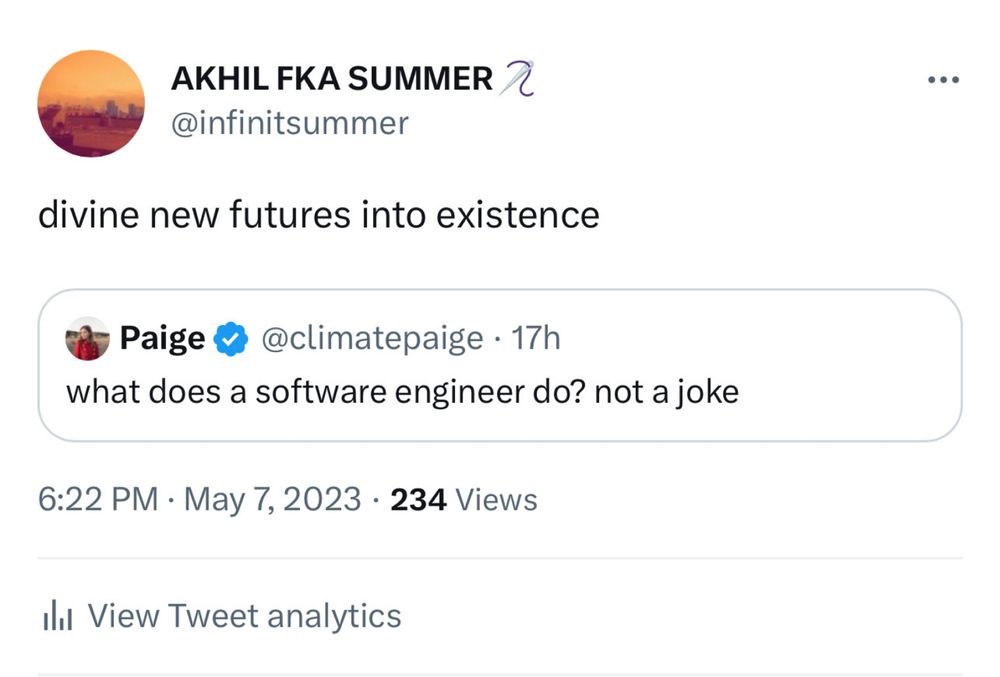This screenshot has height=677, width=1000.
Task: Click the @infinitsummer handle
Action: click(x=290, y=123)
